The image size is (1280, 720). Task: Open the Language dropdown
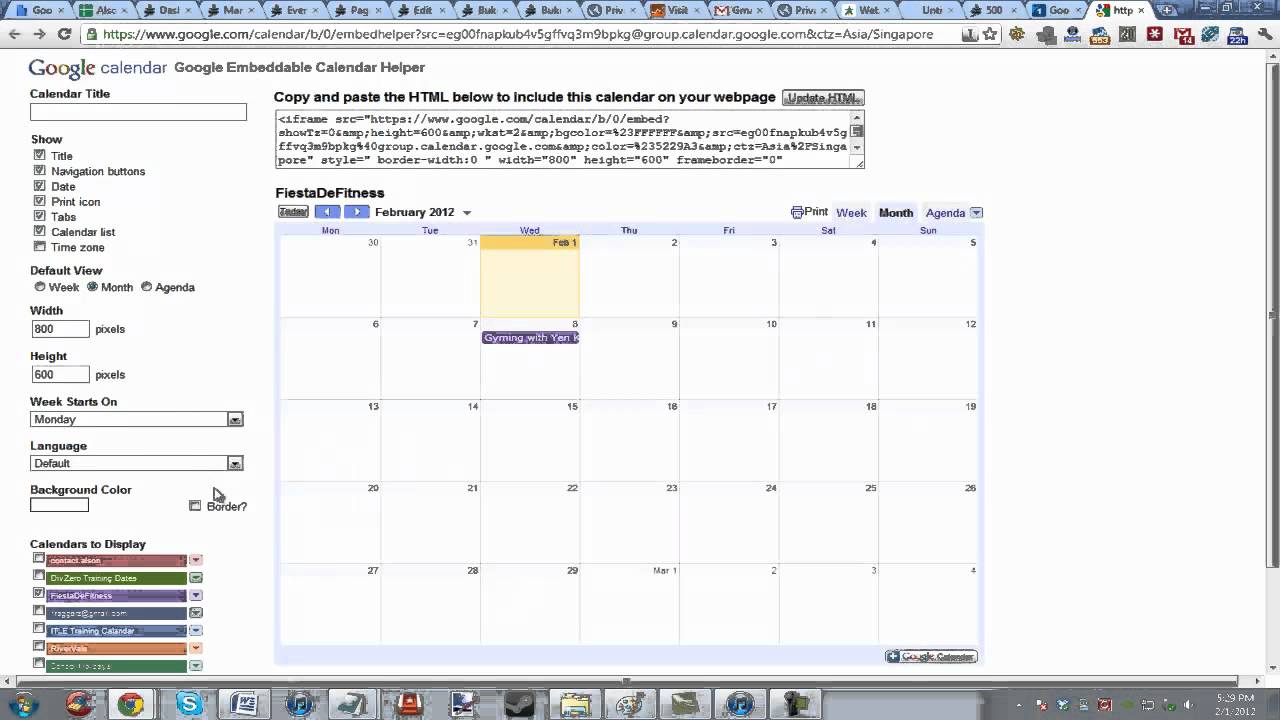coord(137,463)
